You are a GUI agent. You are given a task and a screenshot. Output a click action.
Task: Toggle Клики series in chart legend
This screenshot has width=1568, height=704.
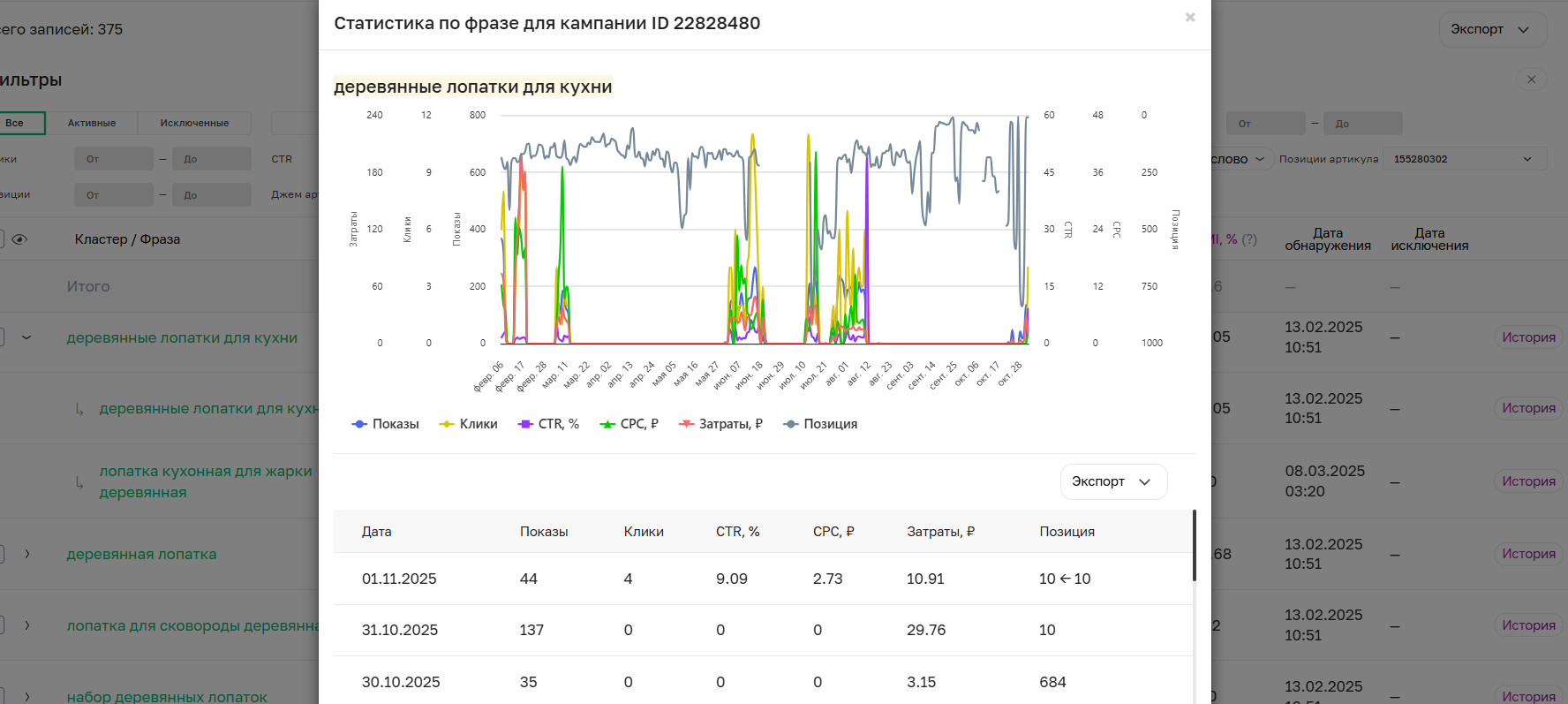[x=469, y=424]
